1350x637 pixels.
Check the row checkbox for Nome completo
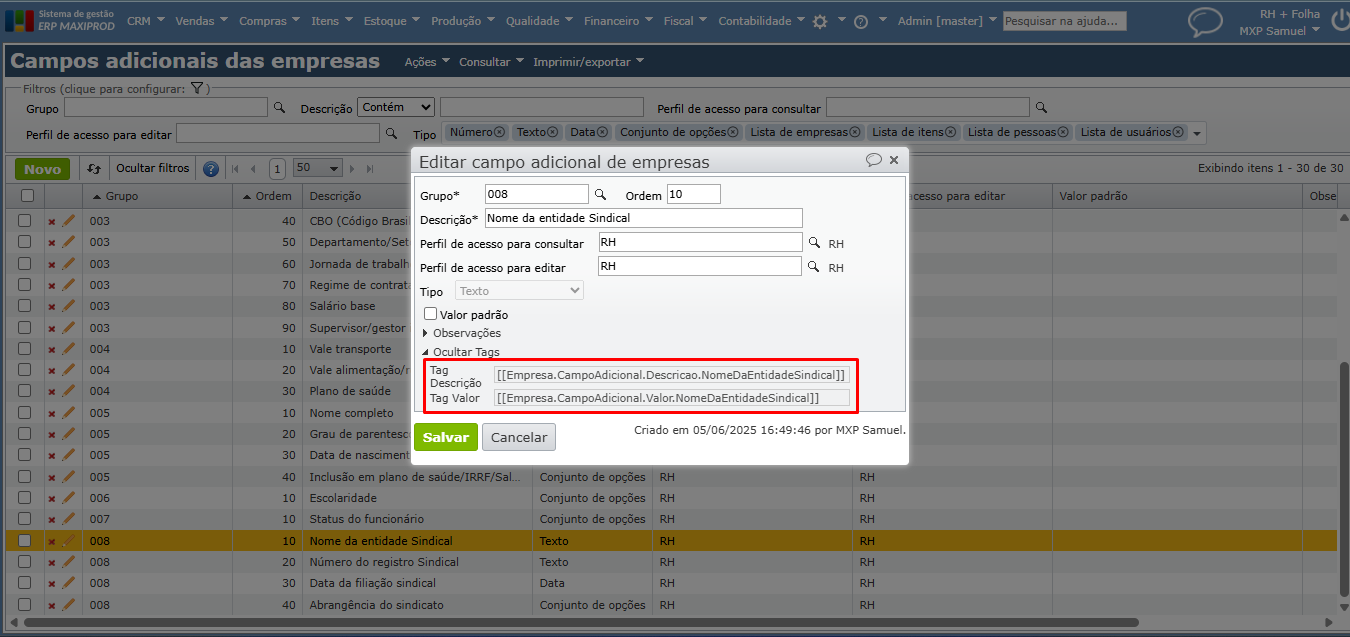pyautogui.click(x=25, y=413)
